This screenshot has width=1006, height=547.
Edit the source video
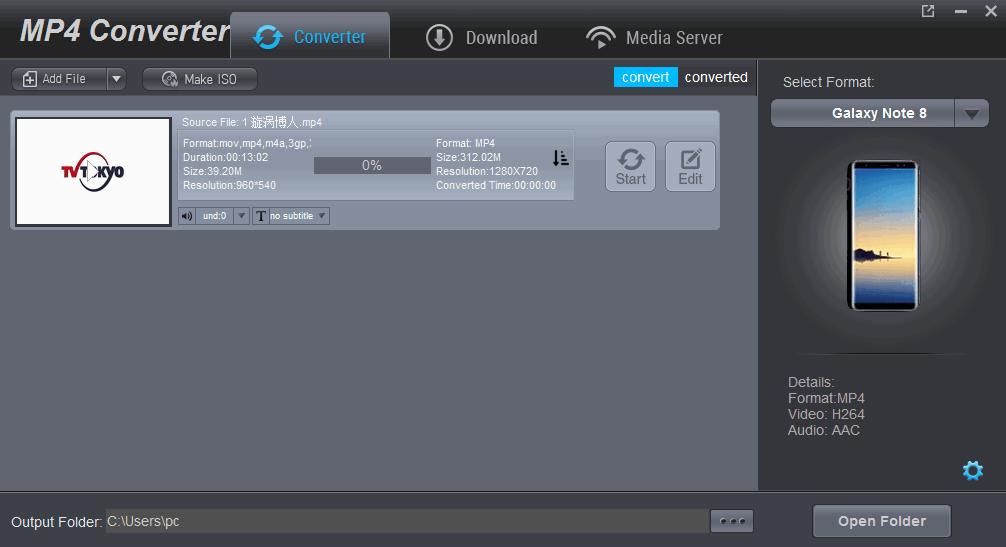(690, 167)
